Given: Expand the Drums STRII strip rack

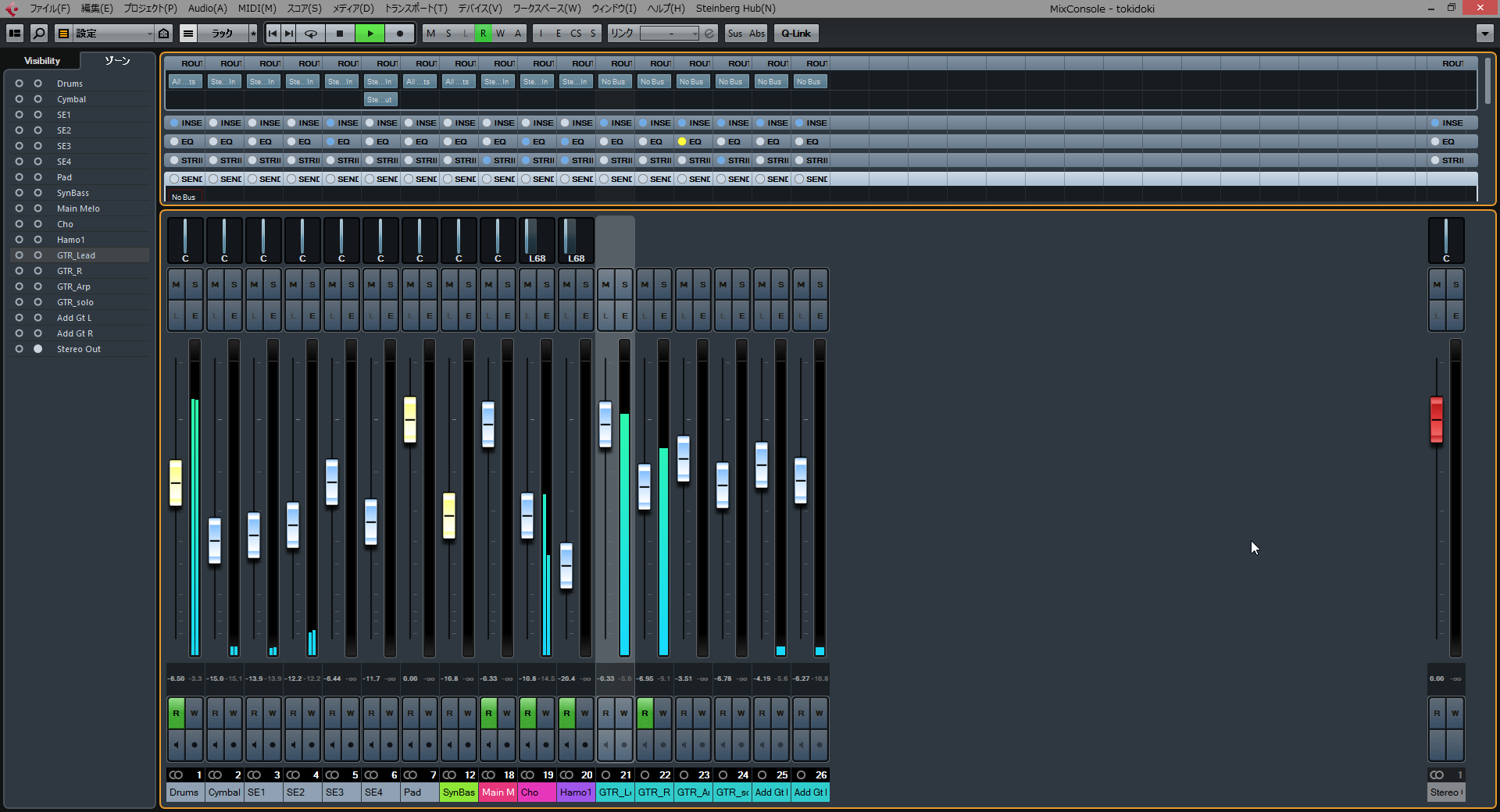Looking at the screenshot, I should (x=185, y=160).
